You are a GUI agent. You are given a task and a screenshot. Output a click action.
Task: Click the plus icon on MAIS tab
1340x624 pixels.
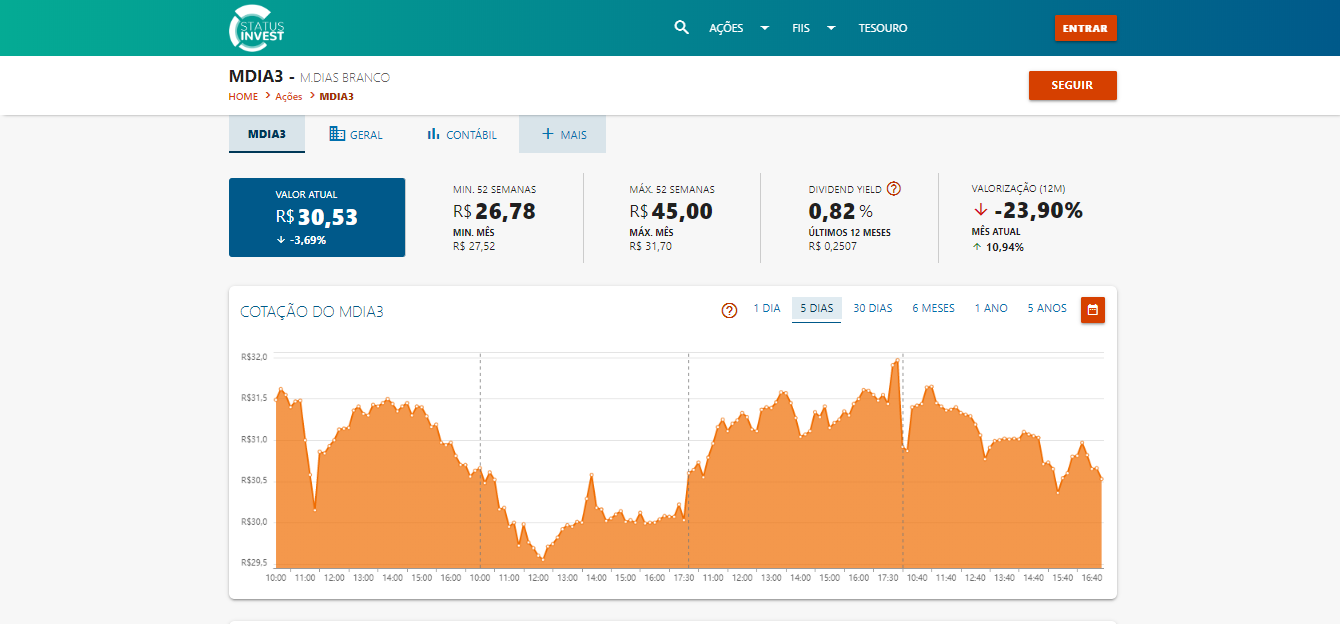point(547,134)
